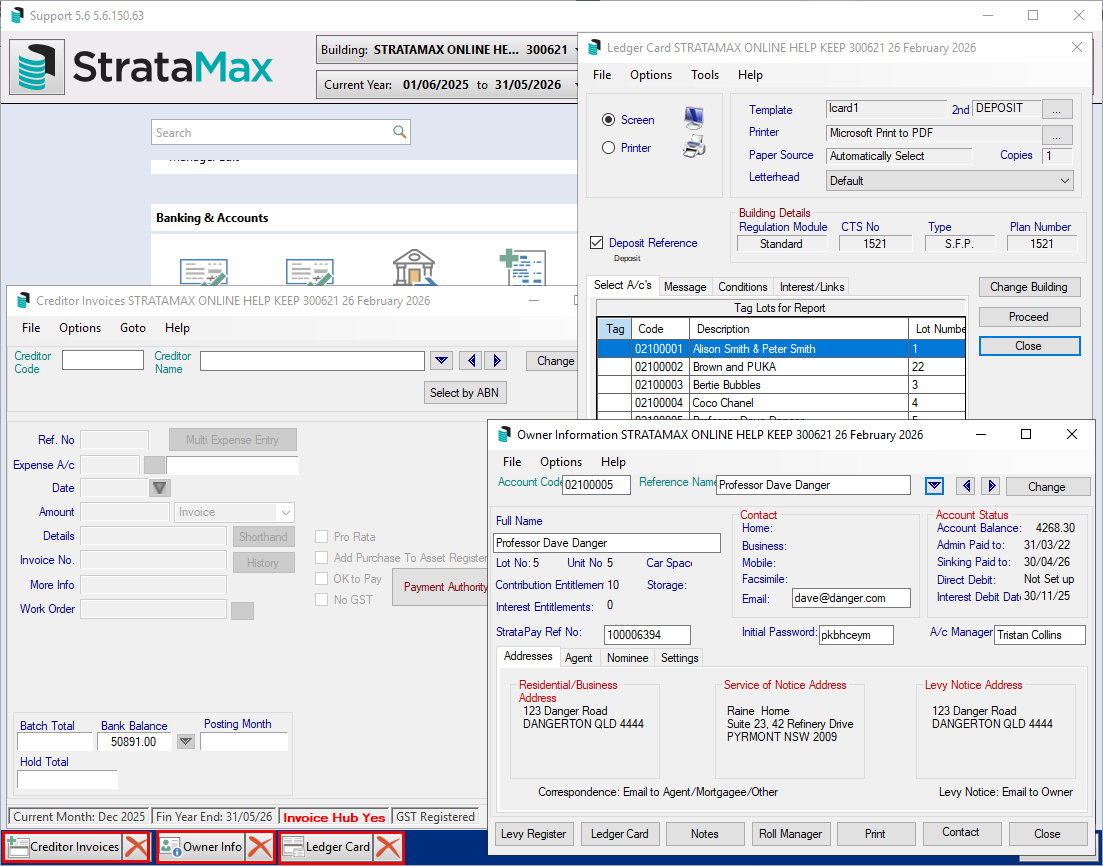Click the Creditor Code input field
This screenshot has height=866, width=1103.
tap(102, 360)
